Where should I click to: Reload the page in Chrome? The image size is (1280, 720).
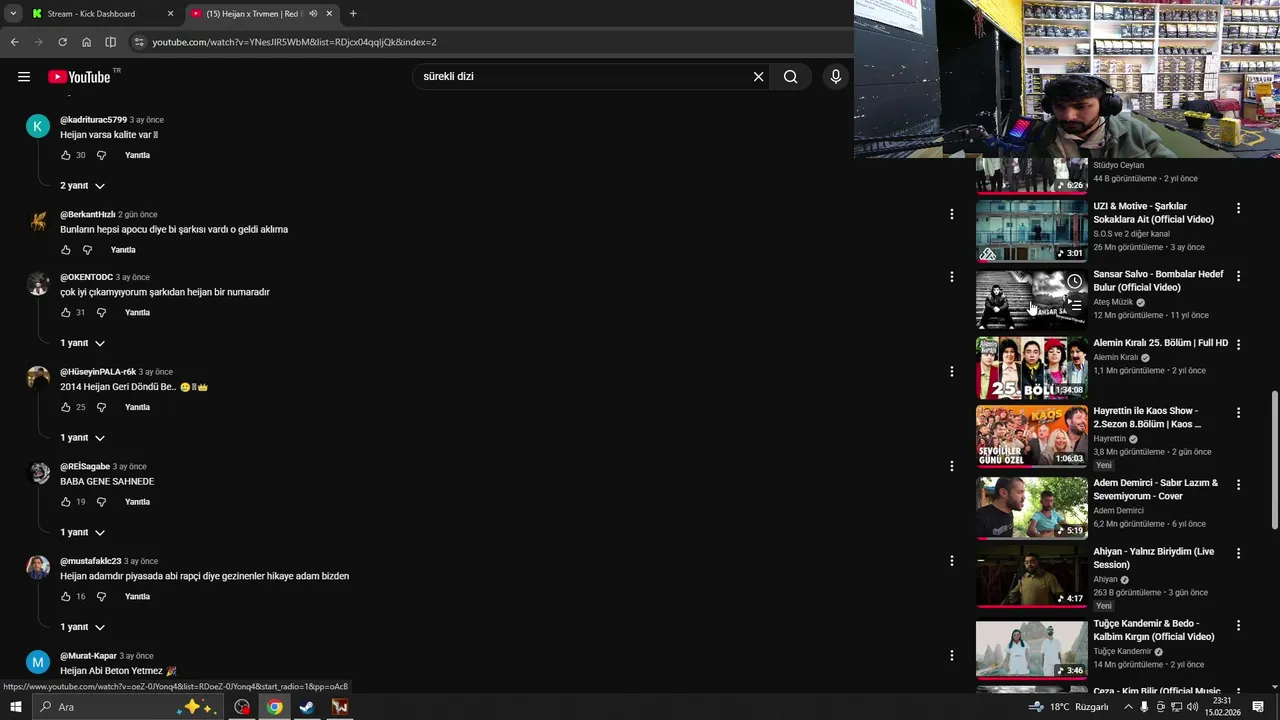(x=62, y=42)
